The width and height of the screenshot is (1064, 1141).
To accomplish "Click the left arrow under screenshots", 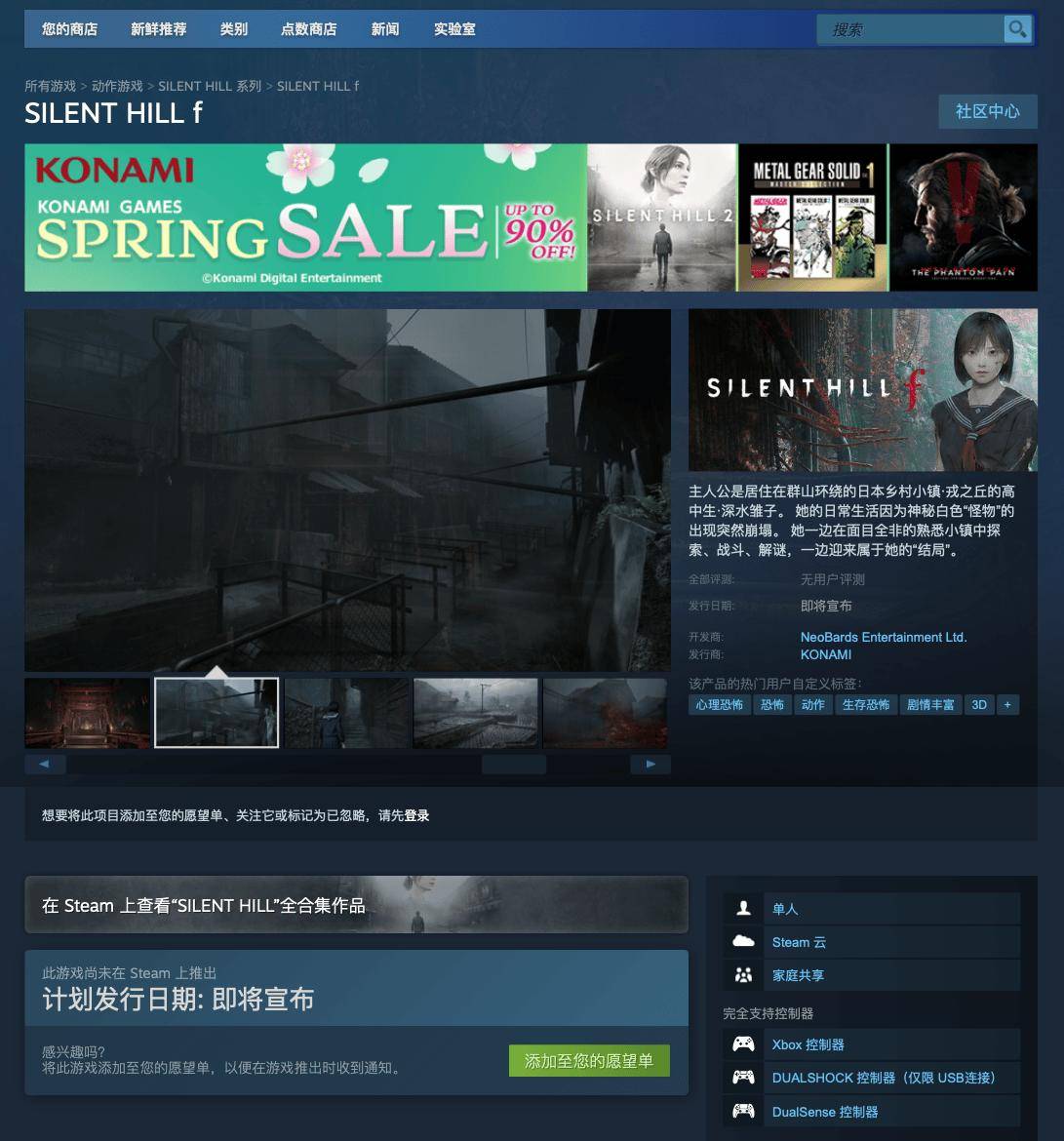I will pos(45,764).
